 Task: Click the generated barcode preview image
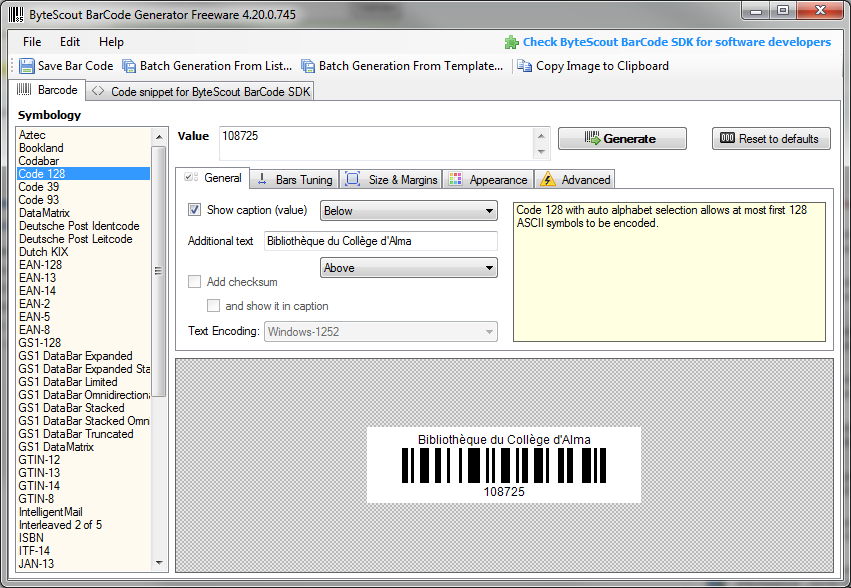pyautogui.click(x=504, y=465)
